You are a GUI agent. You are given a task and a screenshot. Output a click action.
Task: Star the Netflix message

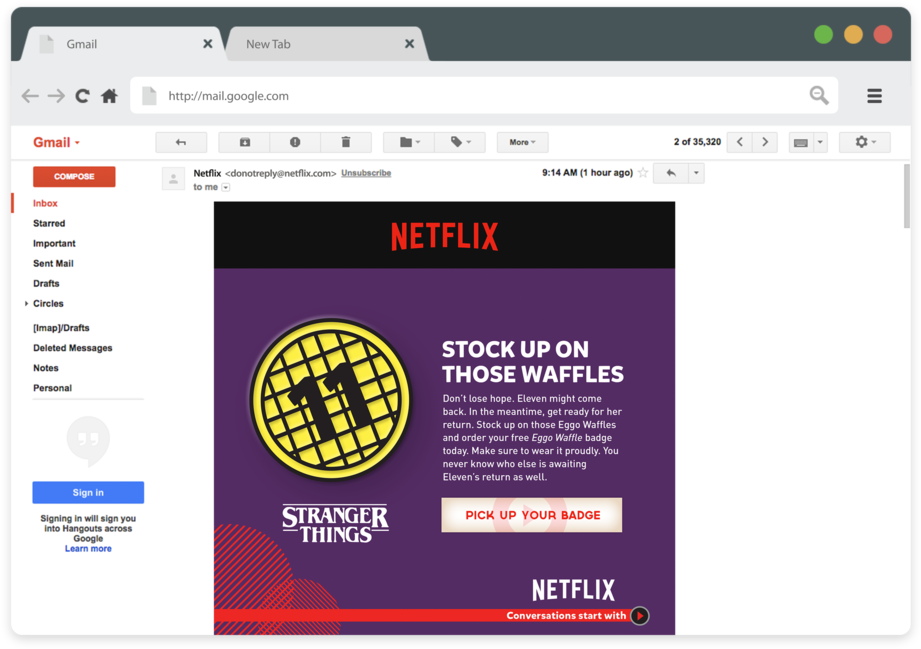(x=643, y=173)
